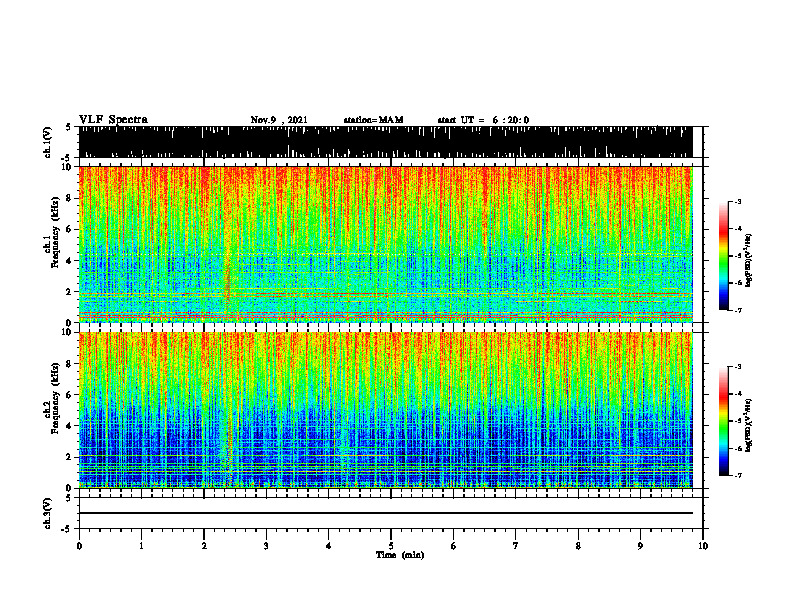Click the "6" kHz tick on ch.2 frequency axis
The height and width of the screenshot is (612, 792).
pyautogui.click(x=69, y=394)
